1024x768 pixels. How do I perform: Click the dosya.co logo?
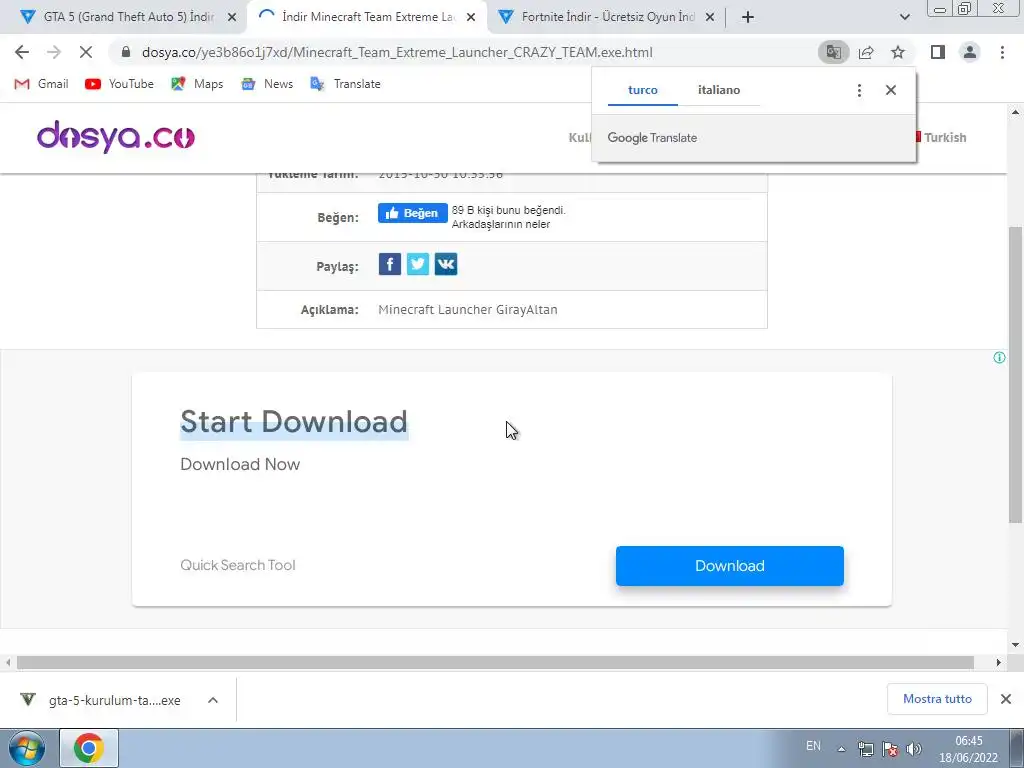pos(116,137)
